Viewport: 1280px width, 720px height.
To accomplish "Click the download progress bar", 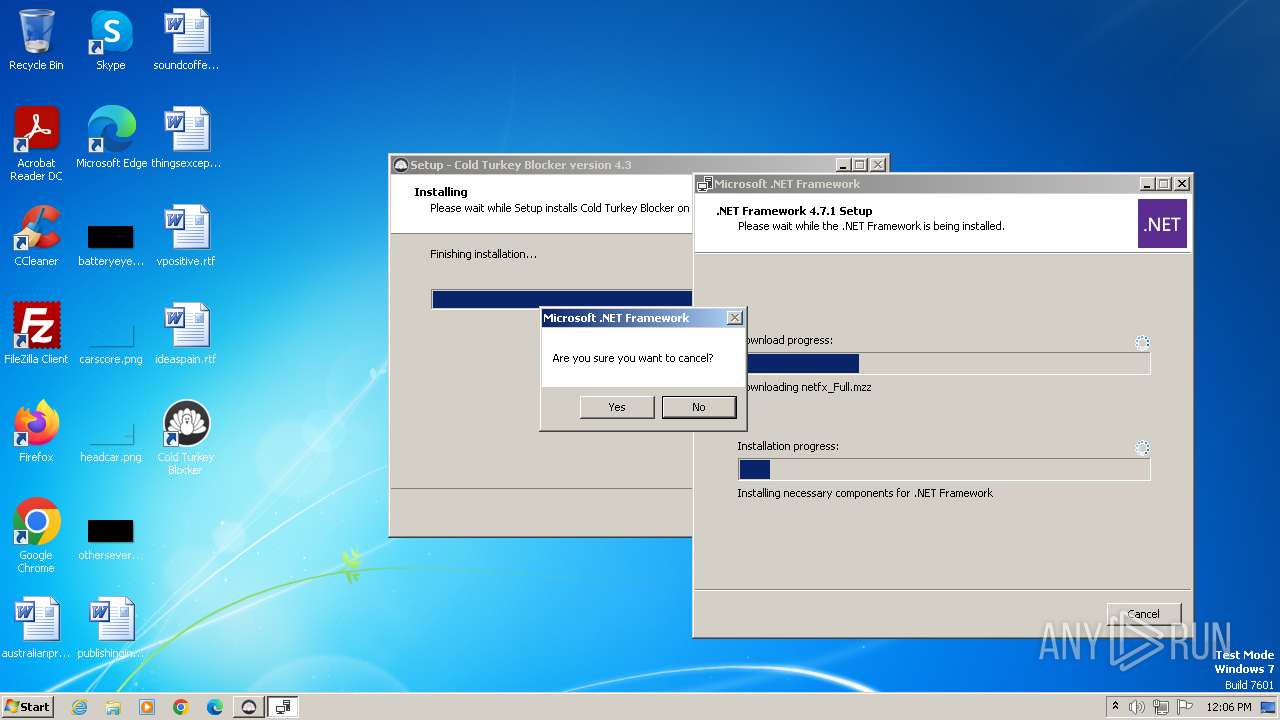I will coord(944,363).
